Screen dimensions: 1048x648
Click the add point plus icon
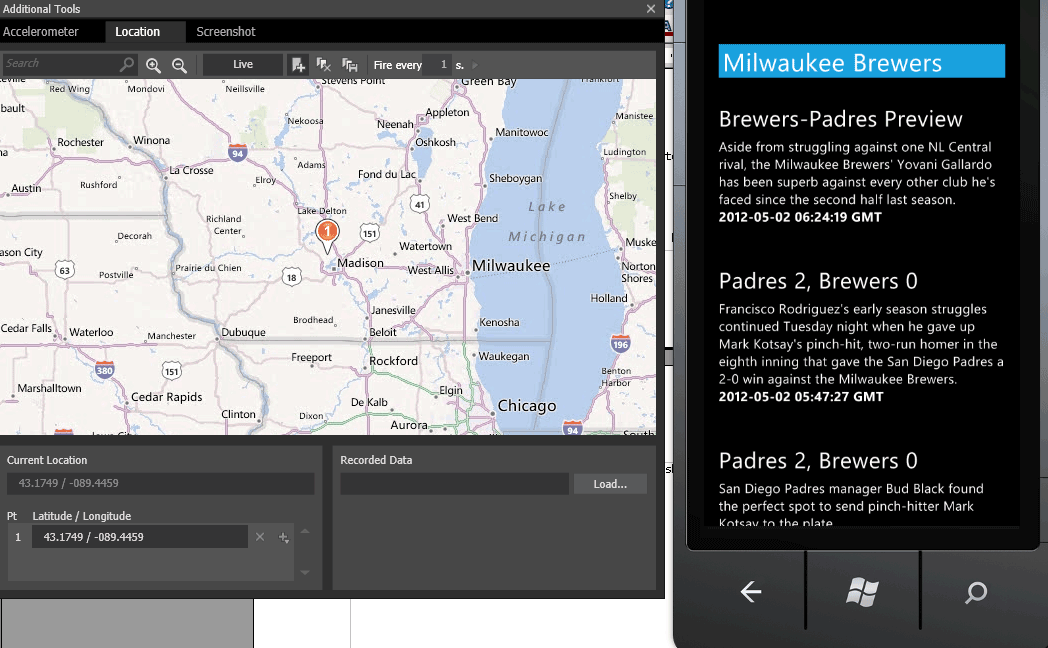(283, 537)
